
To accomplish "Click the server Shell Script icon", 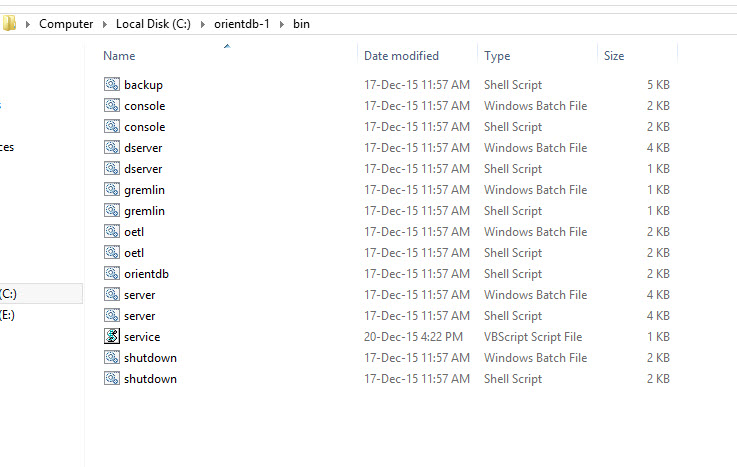I will pyautogui.click(x=112, y=315).
